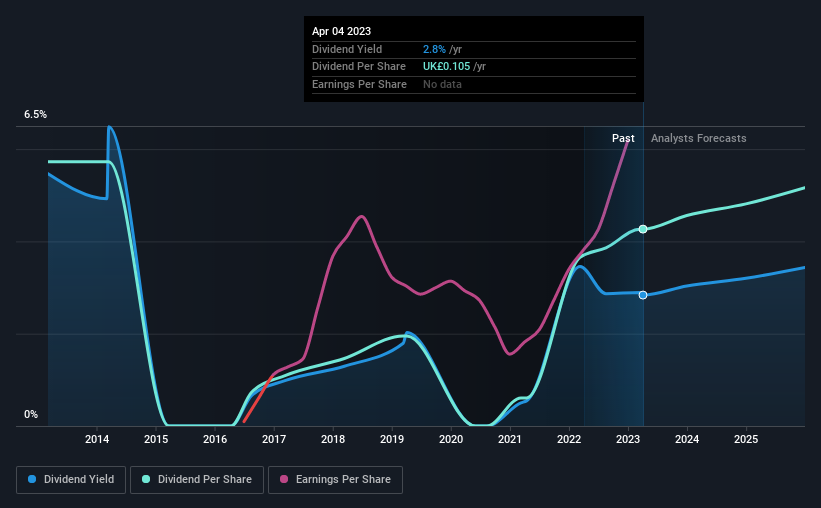
Task: Toggle the Dividend Per Share legend button
Action: pos(197,480)
